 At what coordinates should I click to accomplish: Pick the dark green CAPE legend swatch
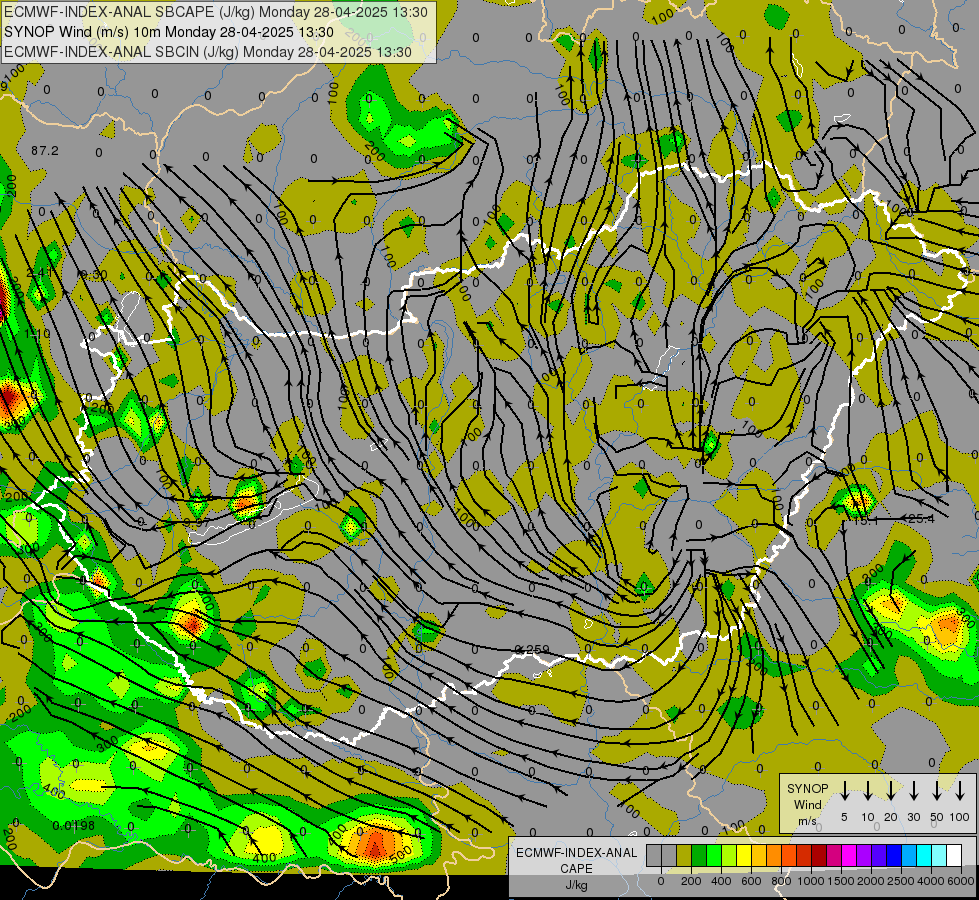[x=699, y=855]
